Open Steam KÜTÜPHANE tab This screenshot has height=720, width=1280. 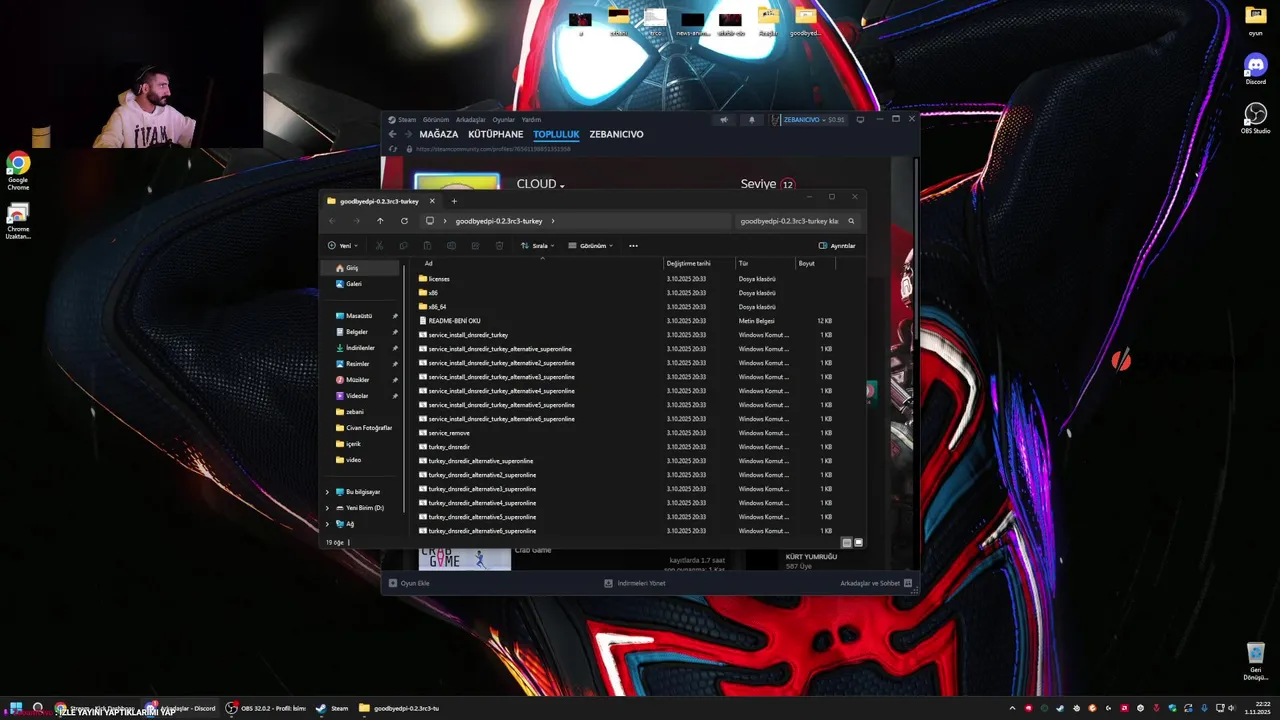(496, 134)
